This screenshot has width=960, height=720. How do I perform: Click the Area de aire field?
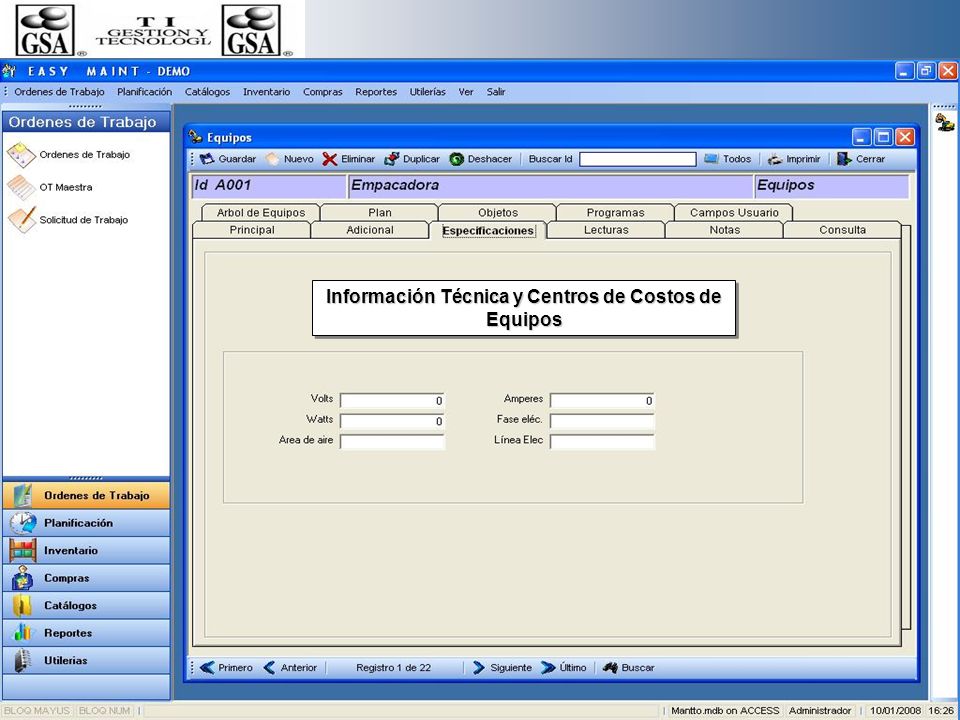tap(392, 441)
